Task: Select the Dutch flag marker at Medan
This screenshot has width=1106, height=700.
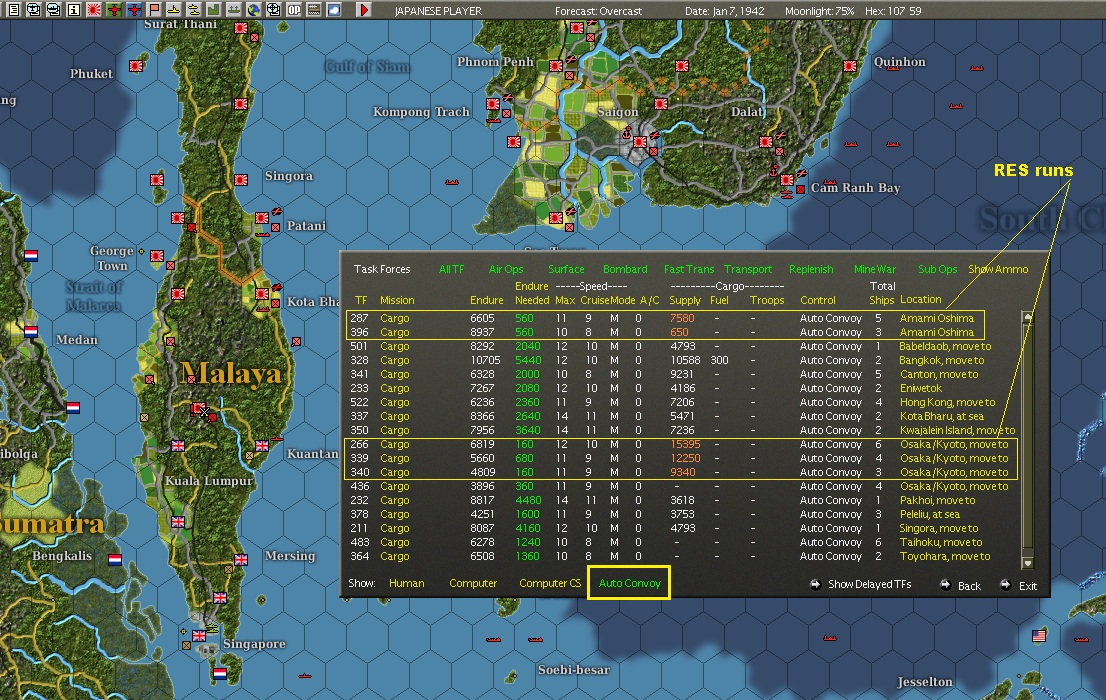Action: pos(30,332)
